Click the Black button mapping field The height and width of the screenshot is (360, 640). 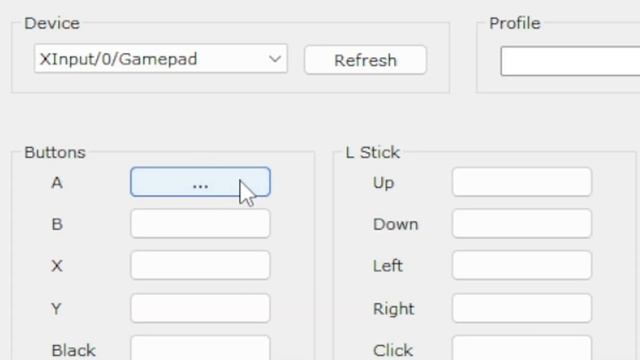[200, 348]
